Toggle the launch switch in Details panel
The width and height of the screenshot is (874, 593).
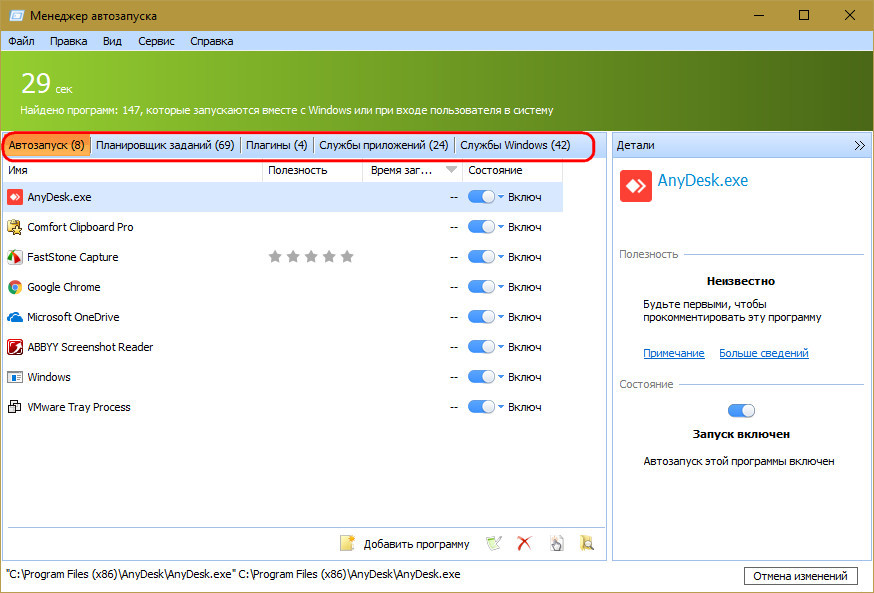741,411
